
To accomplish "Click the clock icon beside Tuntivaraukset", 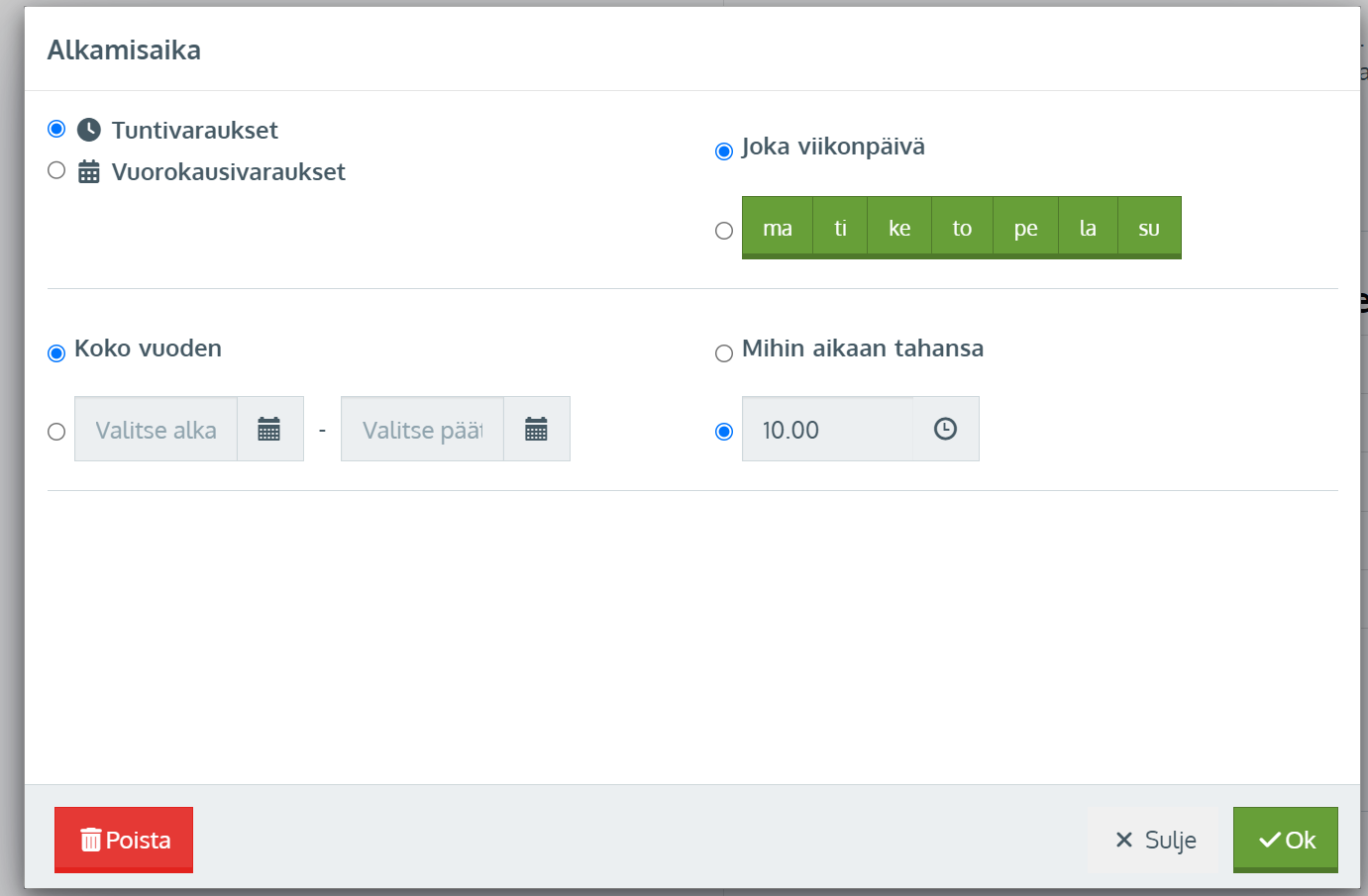I will click(89, 130).
